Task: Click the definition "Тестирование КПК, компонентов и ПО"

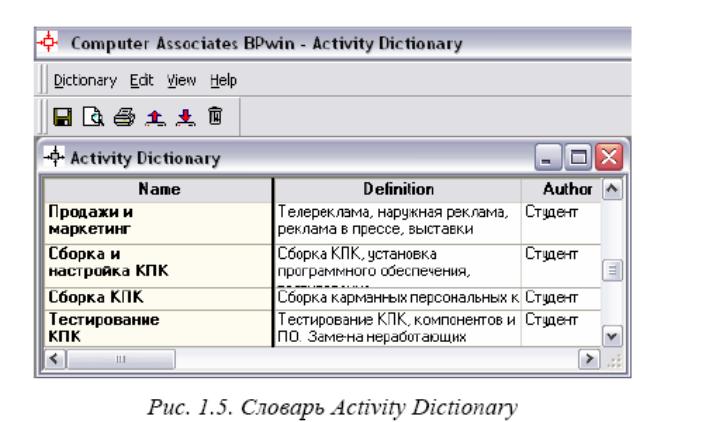Action: 398,328
